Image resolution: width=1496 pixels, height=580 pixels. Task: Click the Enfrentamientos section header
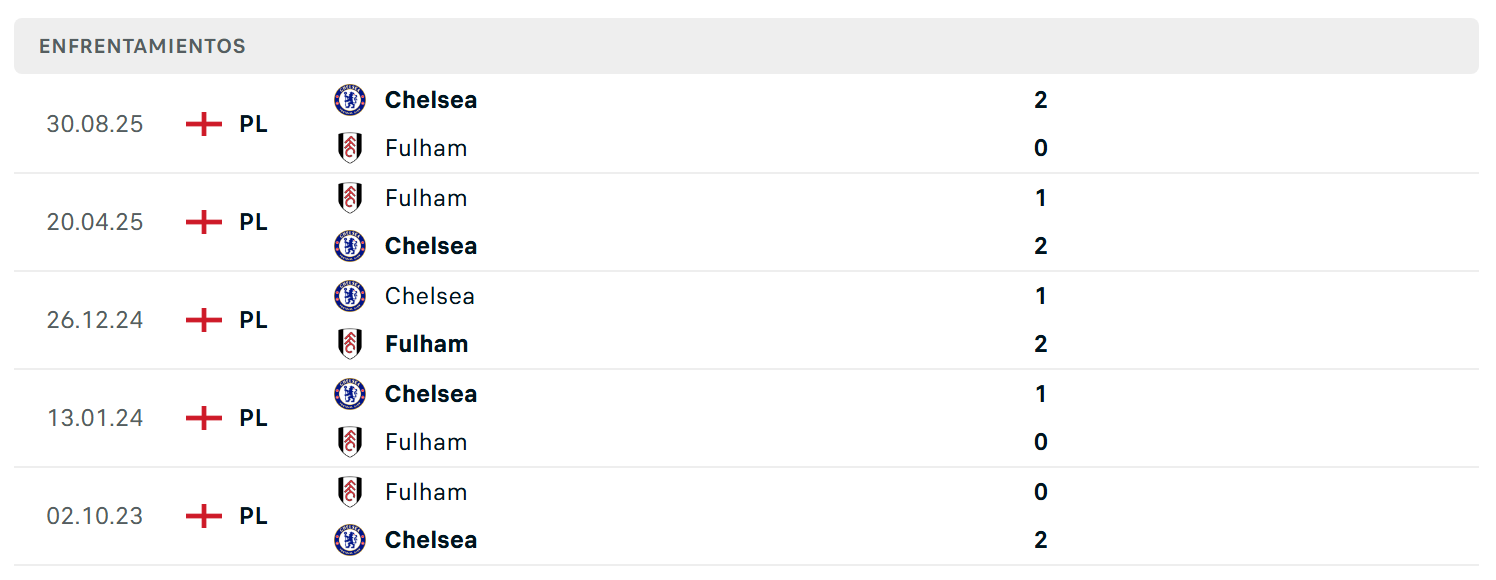(x=746, y=46)
